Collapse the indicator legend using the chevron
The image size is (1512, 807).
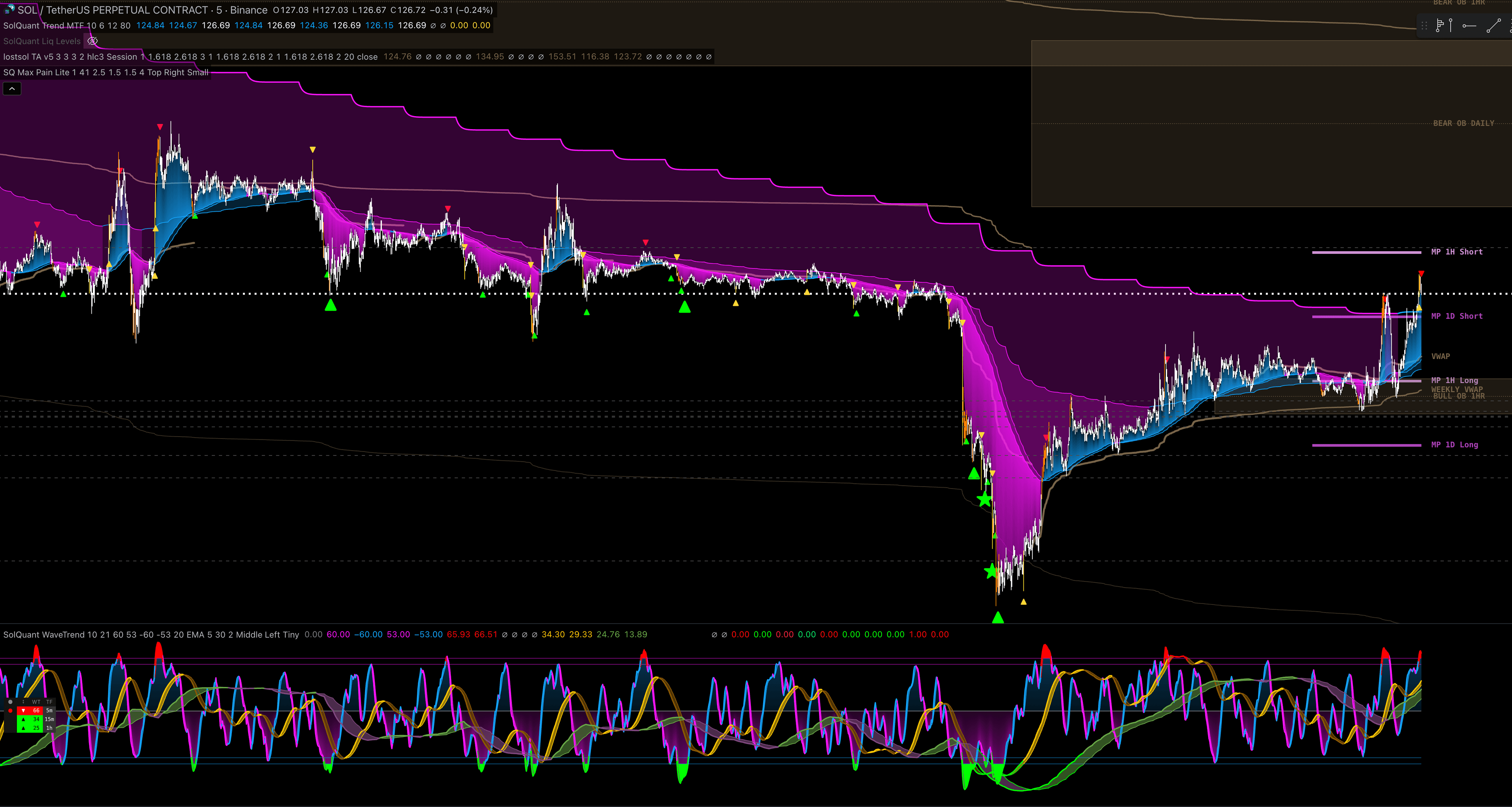(x=12, y=88)
